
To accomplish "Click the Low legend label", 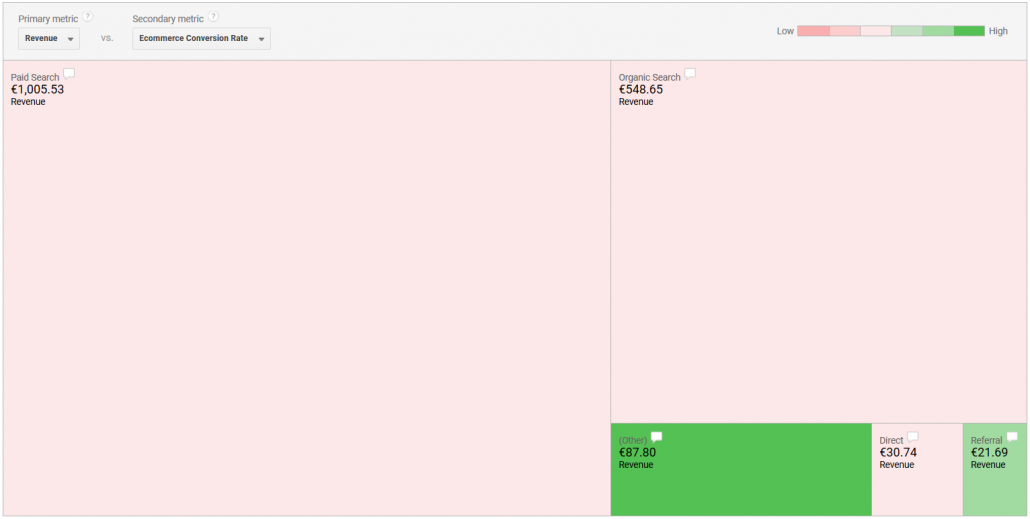I will [785, 31].
